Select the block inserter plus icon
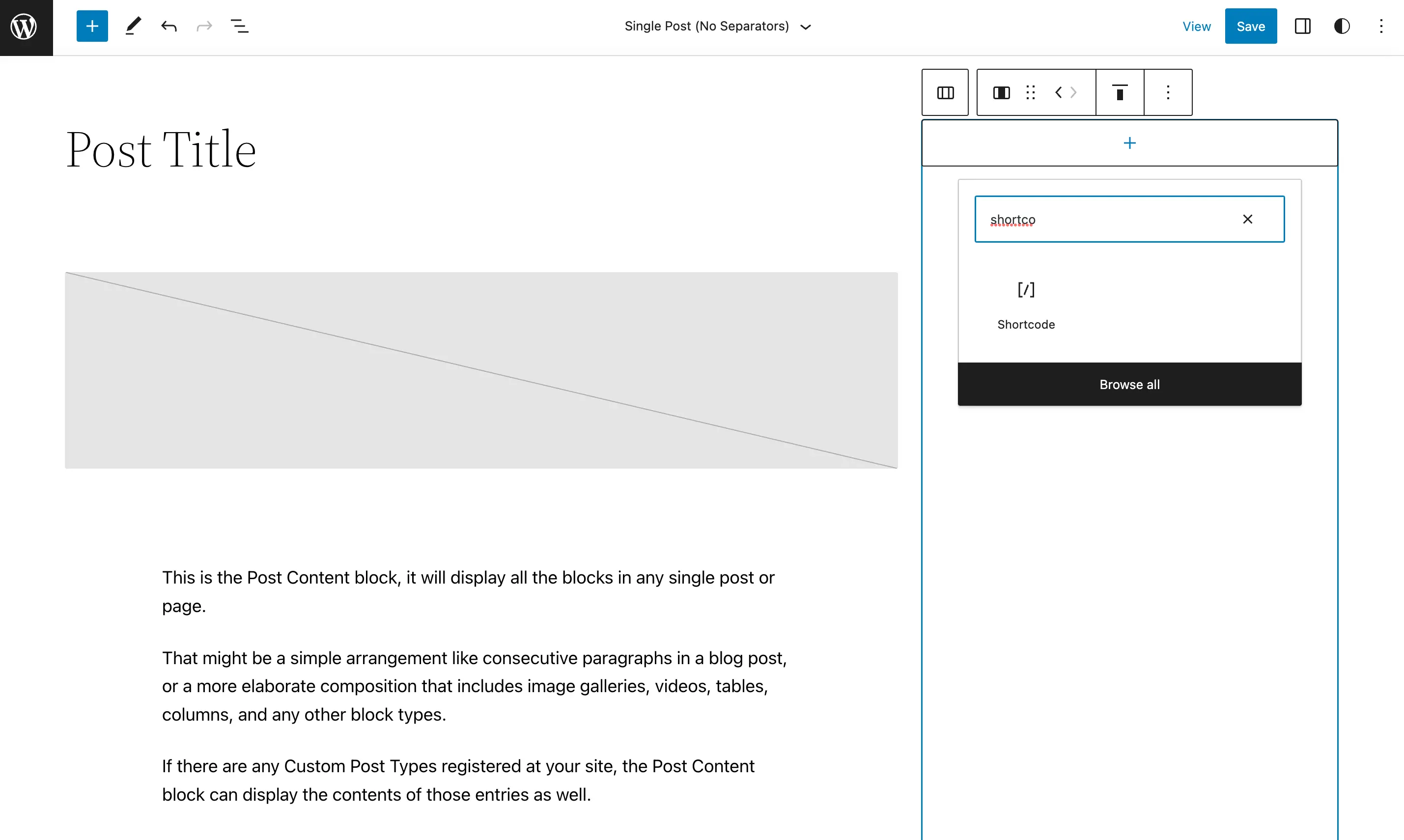Image resolution: width=1404 pixels, height=840 pixels. (90, 26)
